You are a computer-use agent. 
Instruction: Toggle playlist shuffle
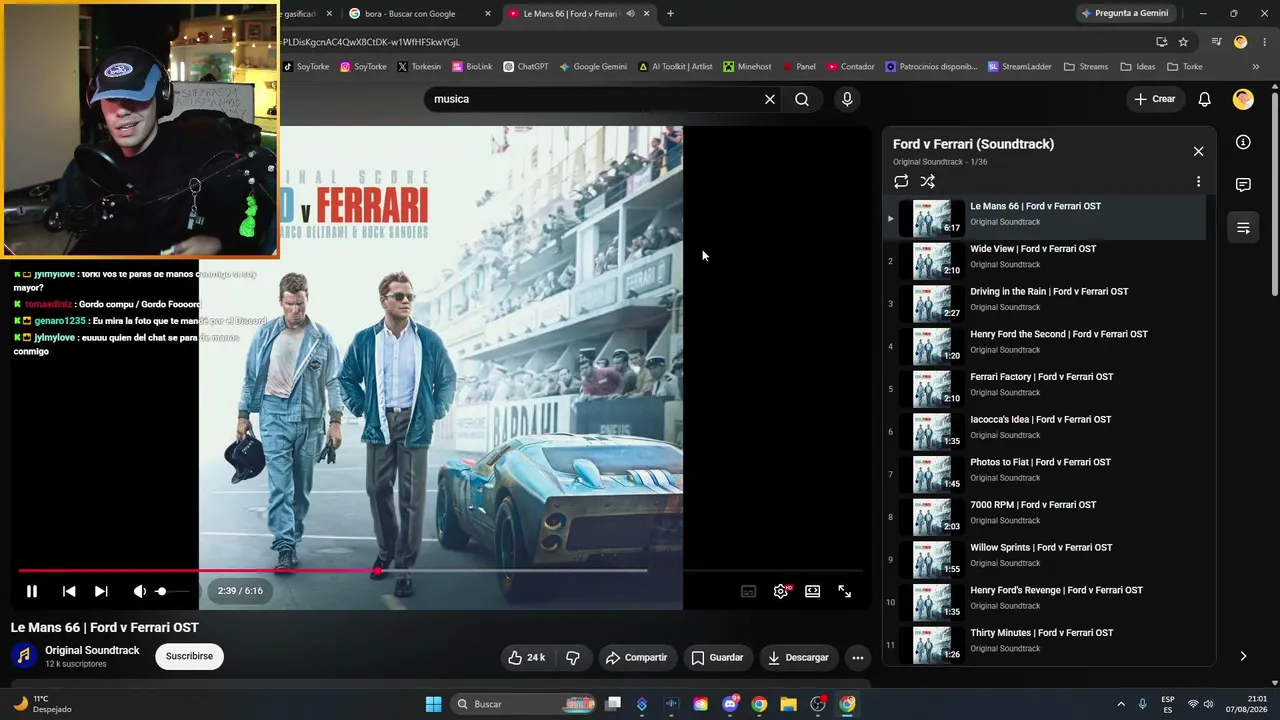[928, 182]
